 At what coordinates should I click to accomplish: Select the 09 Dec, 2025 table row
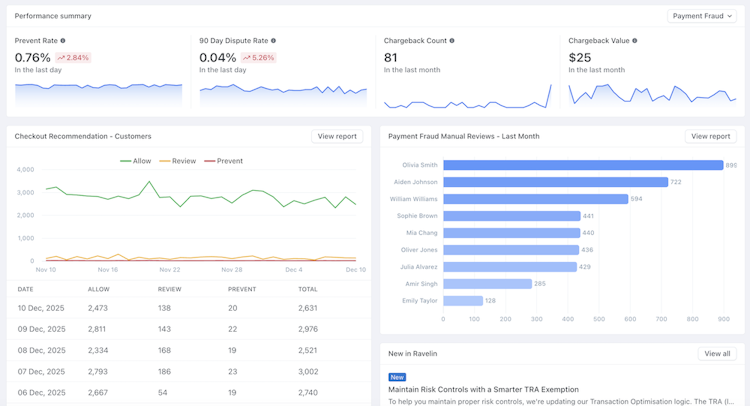click(x=189, y=329)
